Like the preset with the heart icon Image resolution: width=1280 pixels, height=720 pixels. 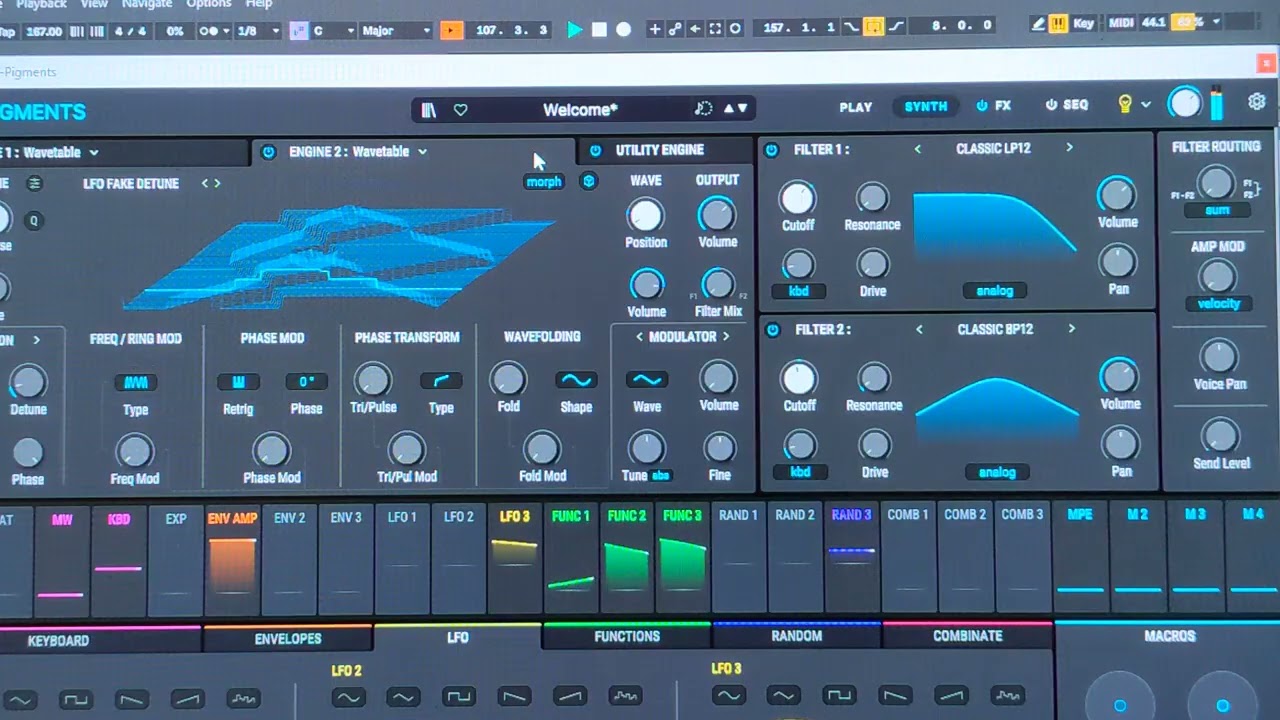point(460,110)
